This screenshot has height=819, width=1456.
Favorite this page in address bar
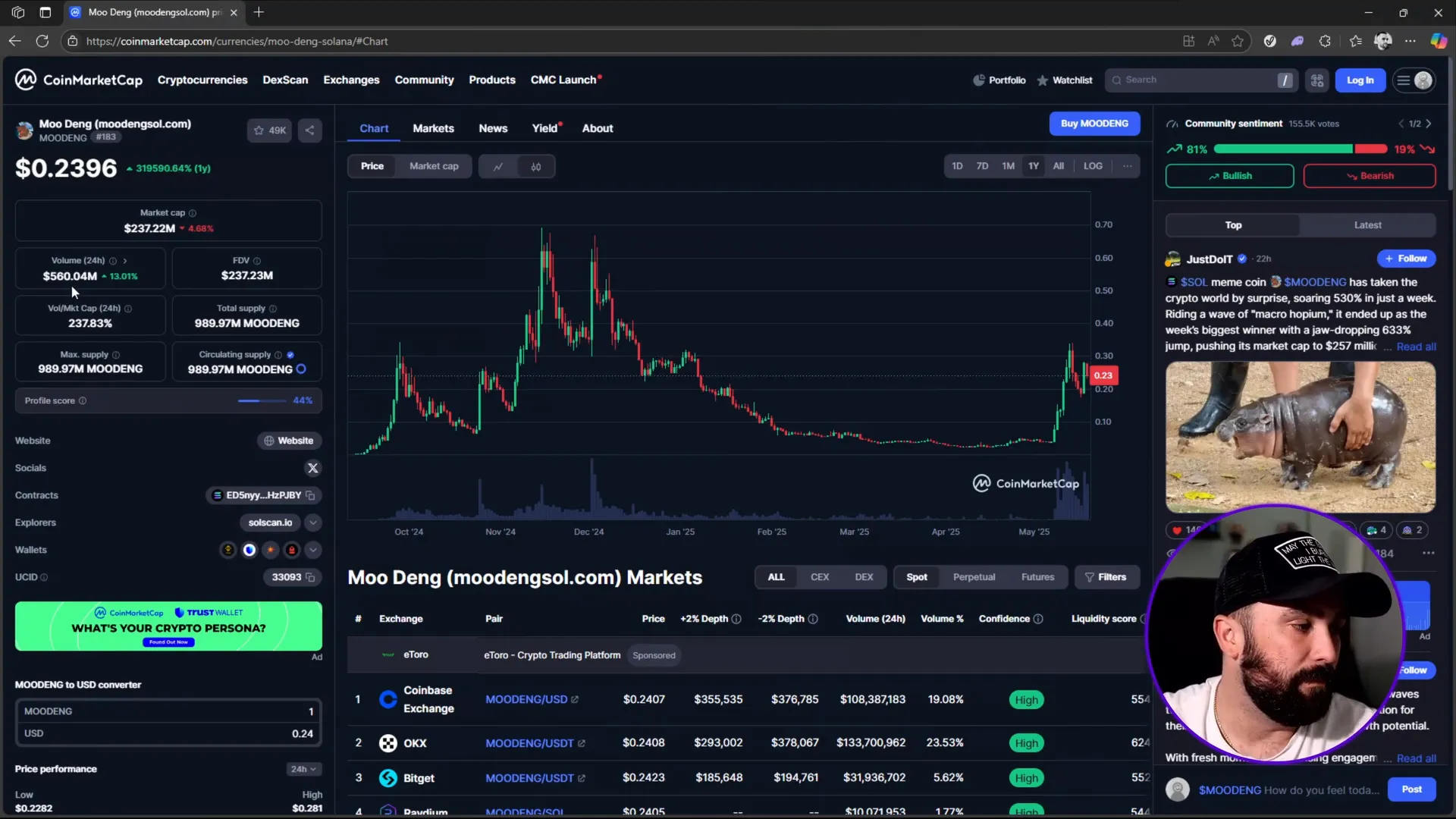click(x=1238, y=41)
